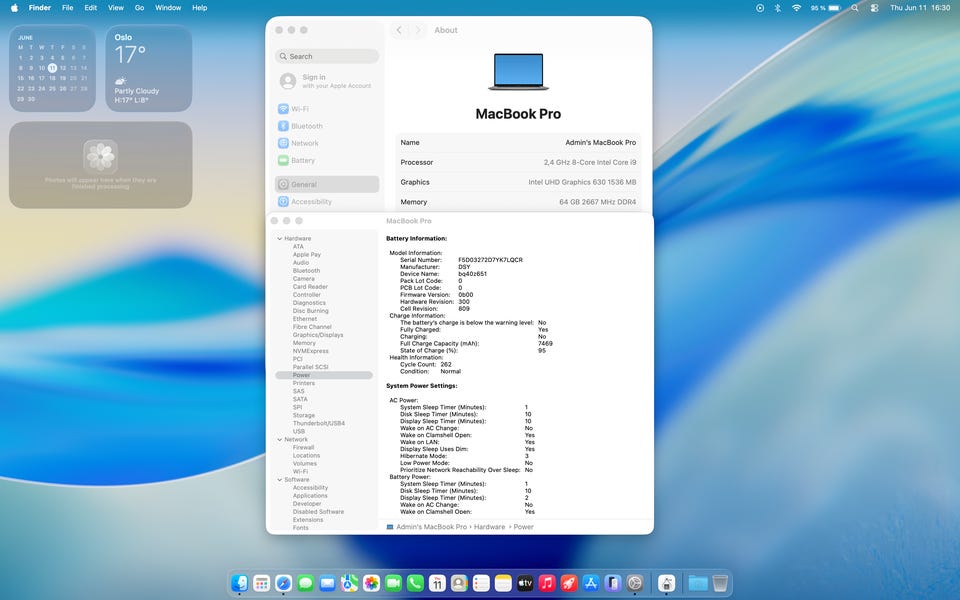Open Music app in the Dock

tap(547, 583)
